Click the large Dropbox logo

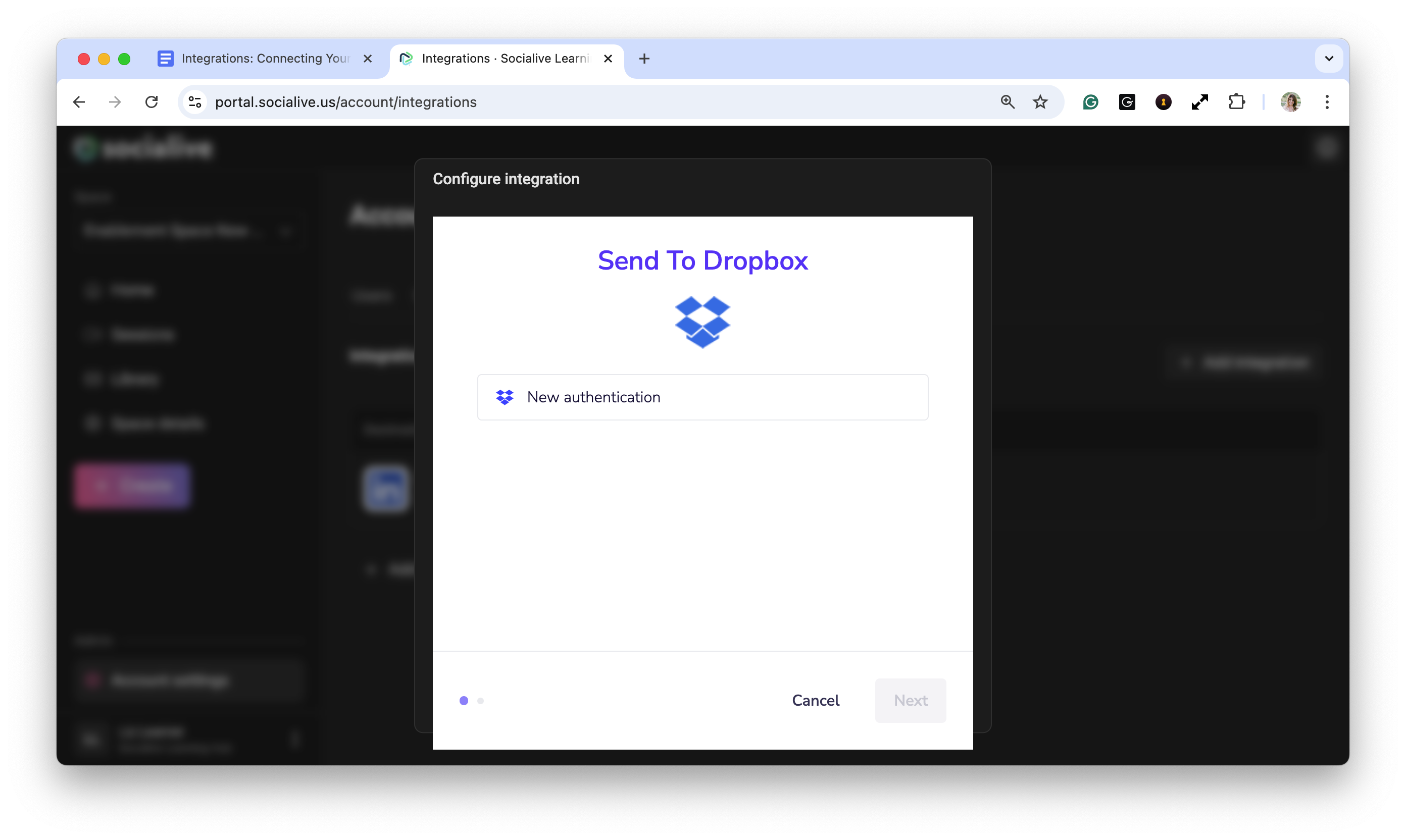[x=702, y=322]
